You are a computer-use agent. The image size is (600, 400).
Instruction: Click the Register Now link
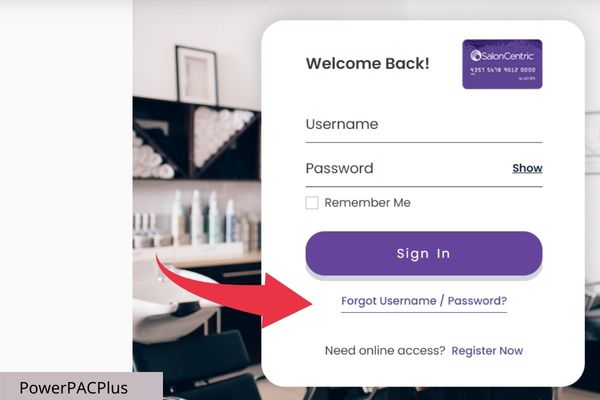click(x=487, y=351)
